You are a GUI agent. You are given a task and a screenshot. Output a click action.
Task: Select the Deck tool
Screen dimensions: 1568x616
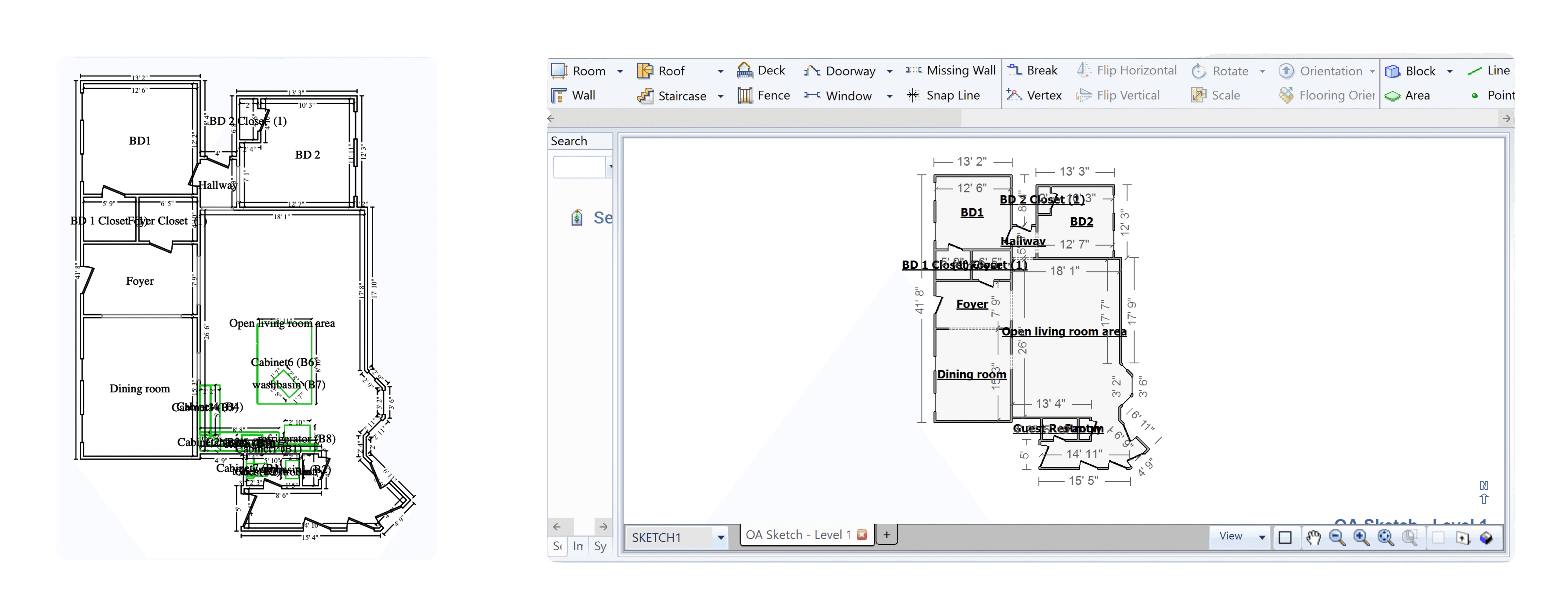point(761,71)
